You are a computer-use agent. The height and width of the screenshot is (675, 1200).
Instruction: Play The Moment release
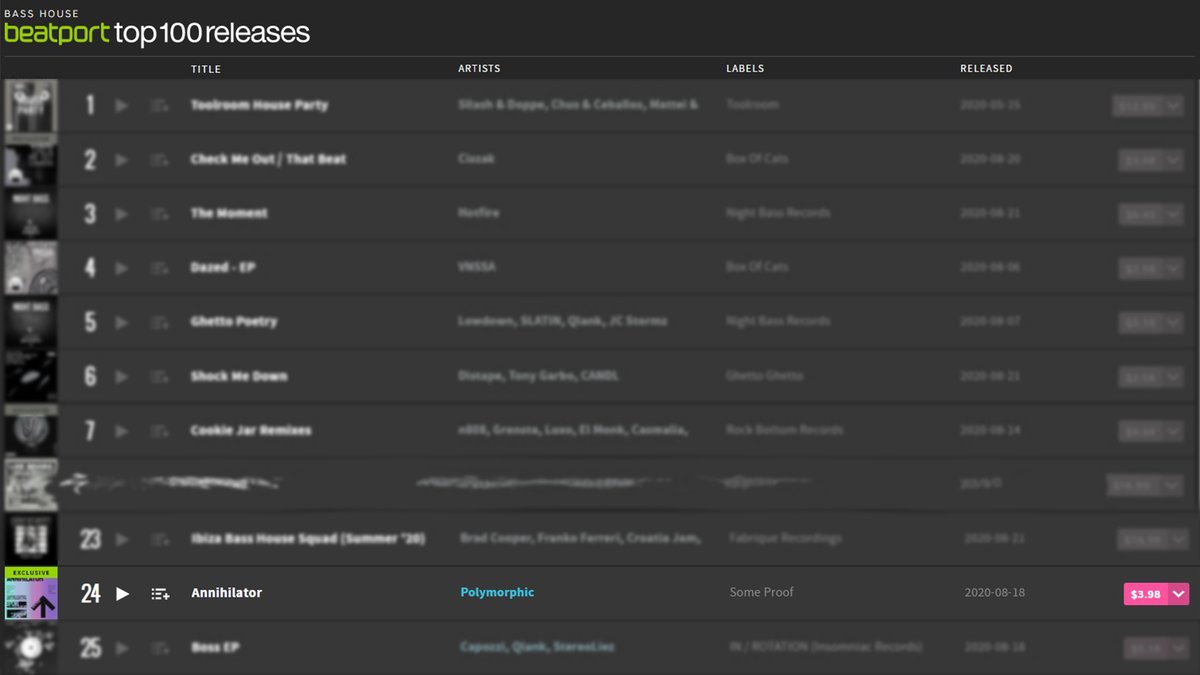point(122,214)
